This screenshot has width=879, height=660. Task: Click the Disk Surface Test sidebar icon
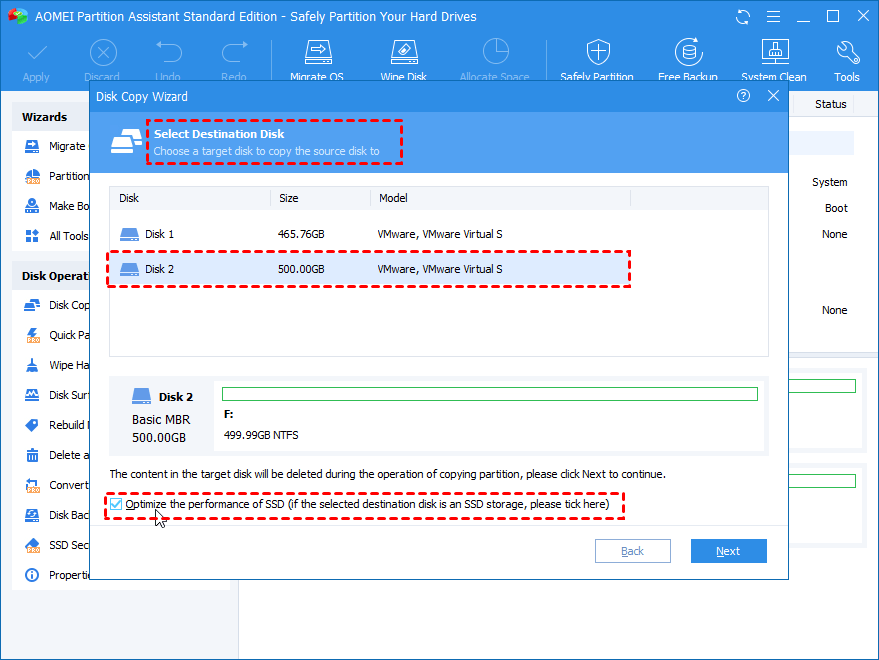pyautogui.click(x=32, y=395)
